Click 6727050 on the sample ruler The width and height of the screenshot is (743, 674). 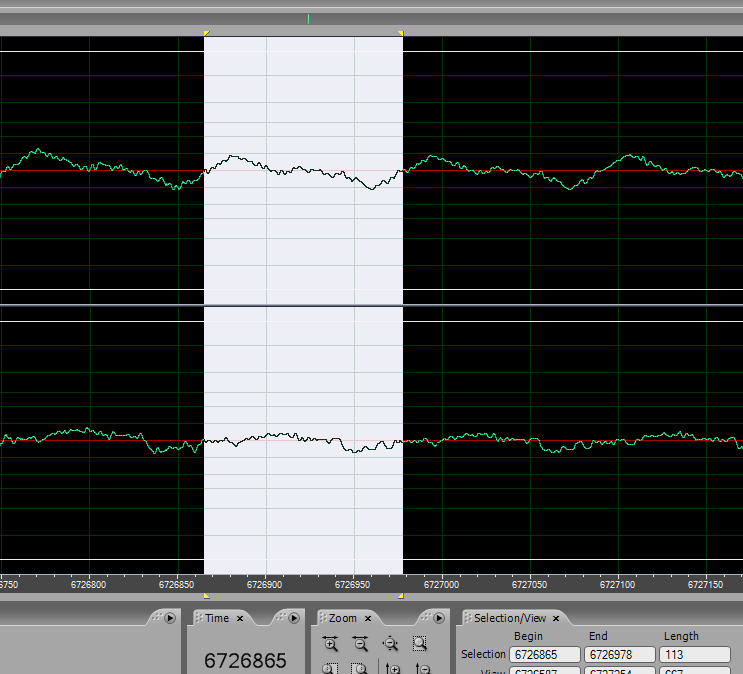(530, 583)
